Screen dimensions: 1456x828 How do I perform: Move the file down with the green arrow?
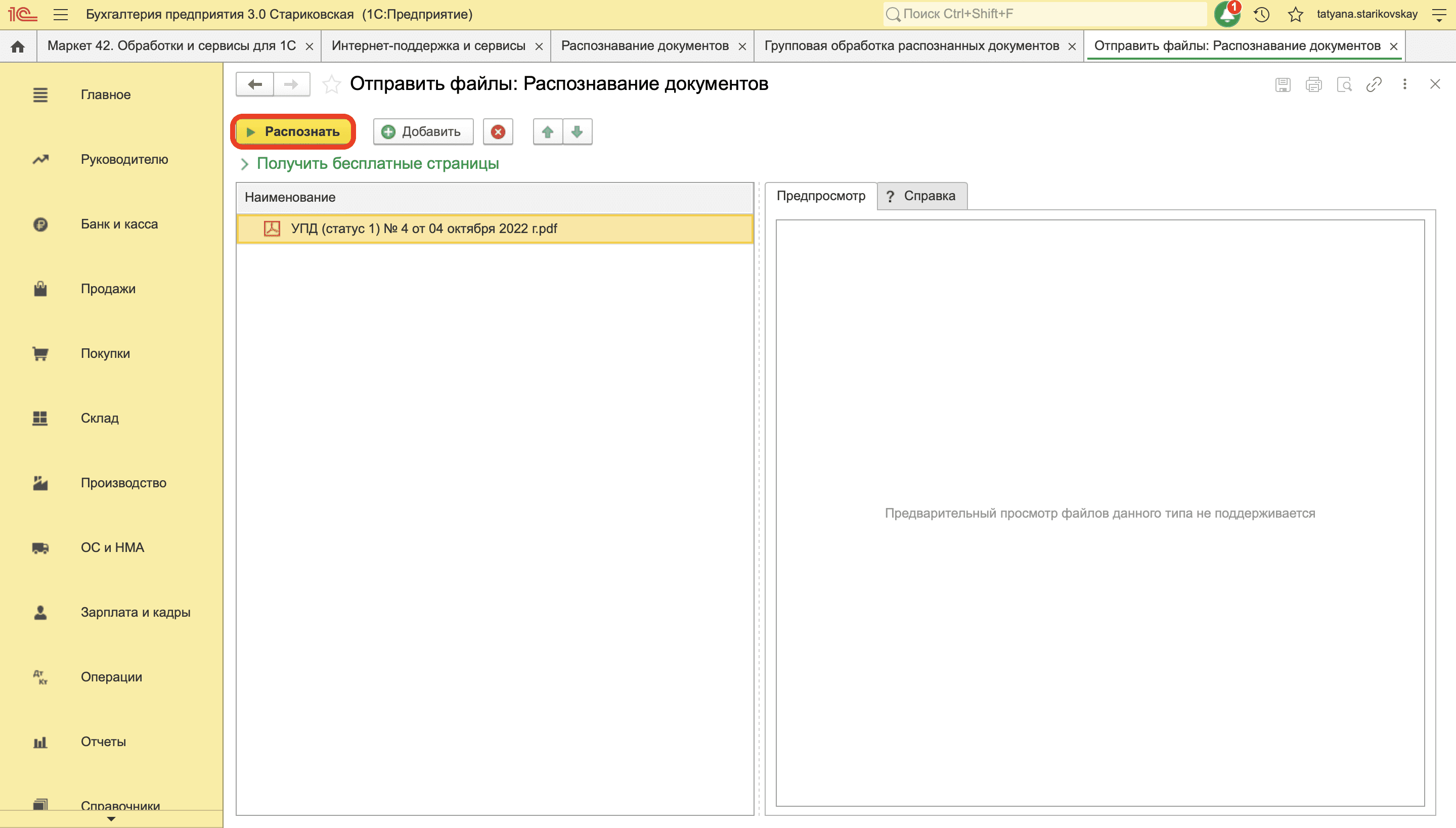(x=577, y=132)
